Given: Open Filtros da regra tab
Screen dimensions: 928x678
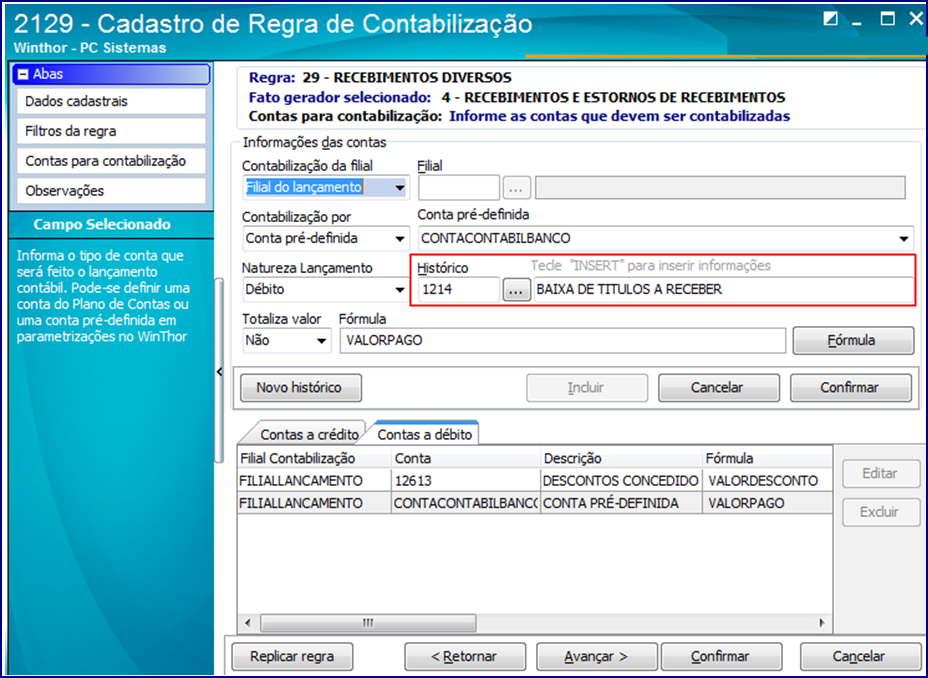Looking at the screenshot, I should tap(111, 131).
